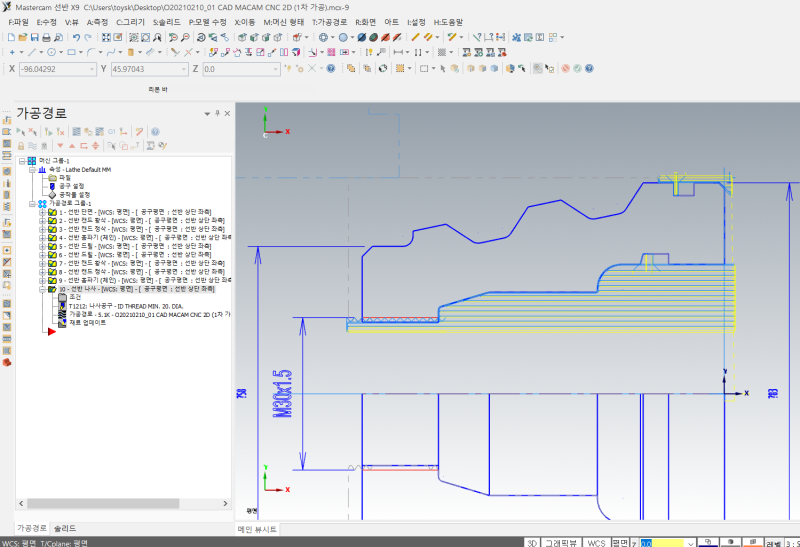Switch to the 솔리드 tab
The width and height of the screenshot is (800, 547).
tap(65, 527)
